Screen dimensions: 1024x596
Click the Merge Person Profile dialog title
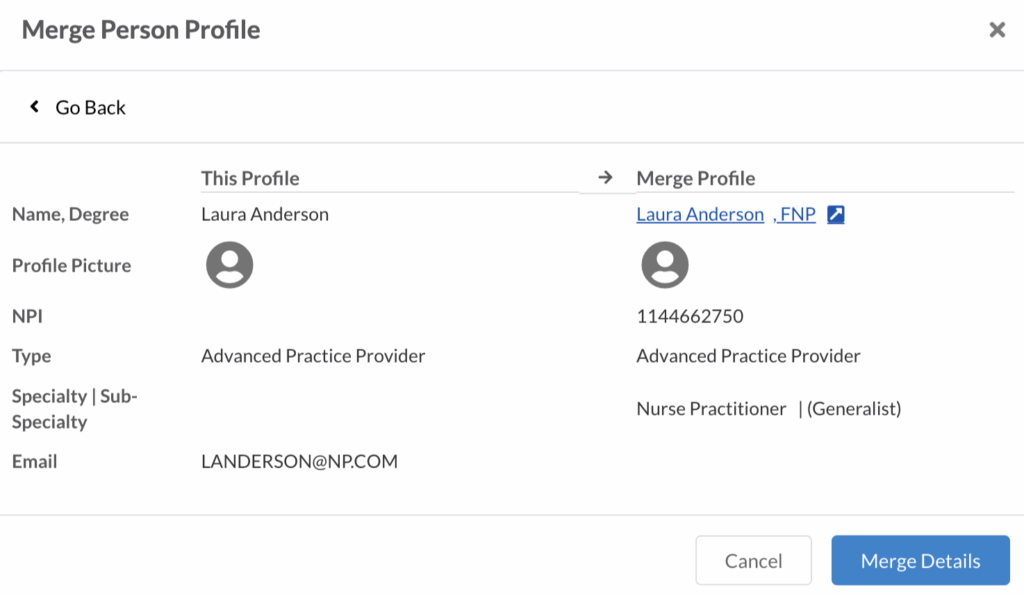point(141,30)
